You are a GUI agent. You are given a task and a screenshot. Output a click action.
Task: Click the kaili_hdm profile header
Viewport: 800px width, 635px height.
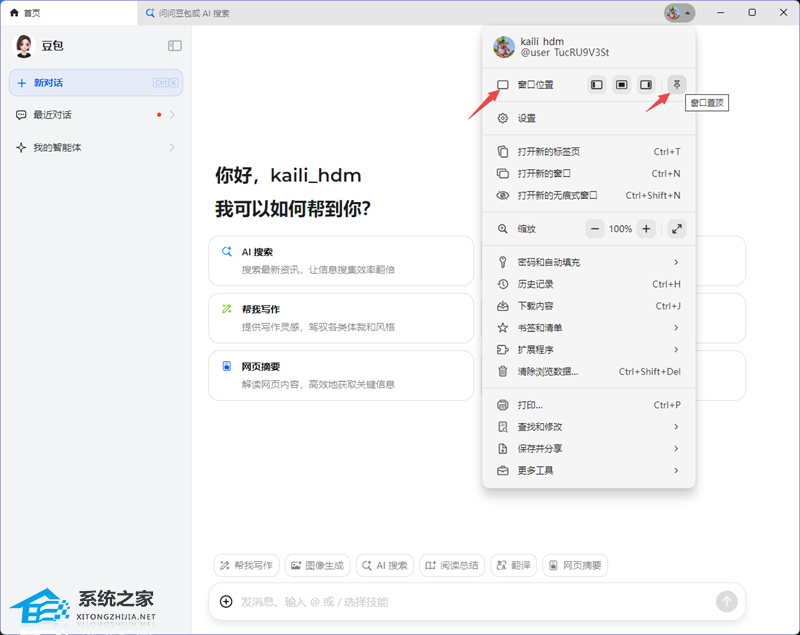tap(589, 47)
